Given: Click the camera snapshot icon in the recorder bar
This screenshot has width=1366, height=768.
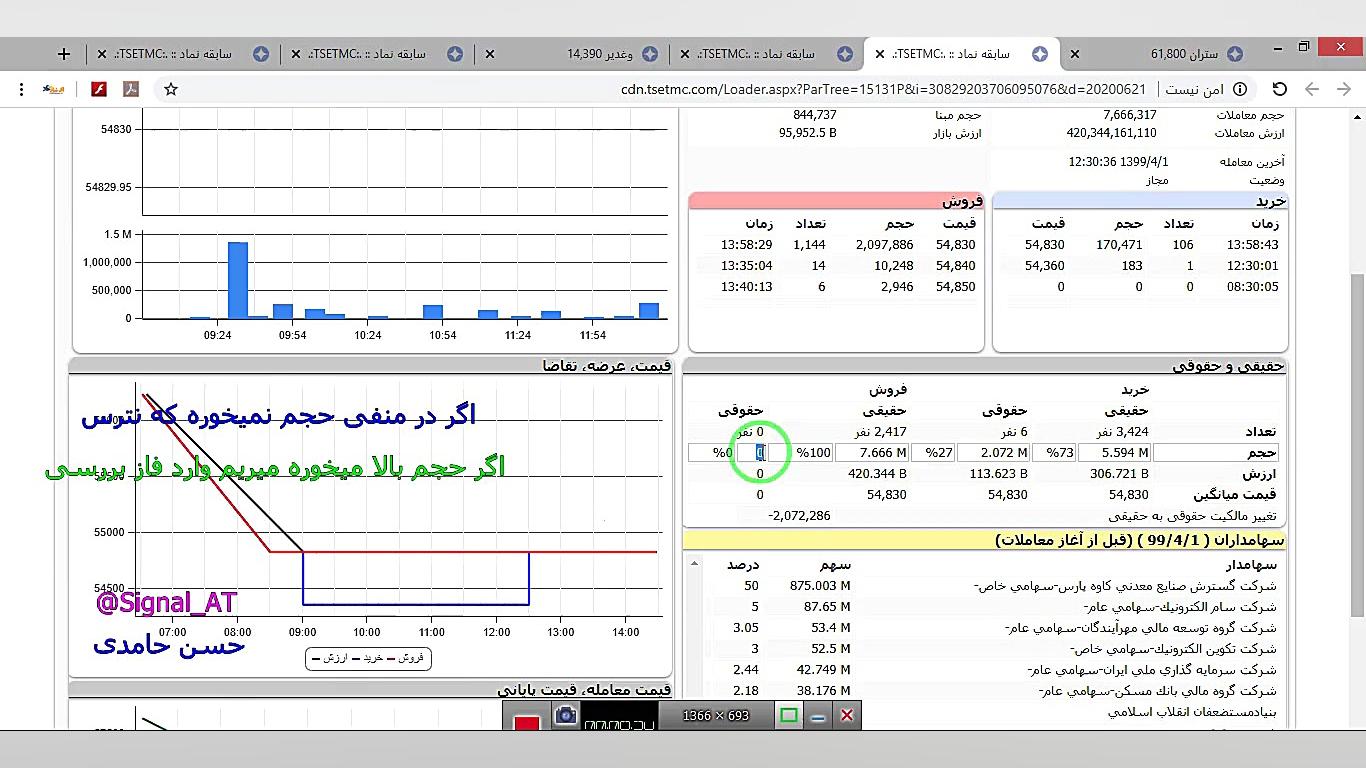Looking at the screenshot, I should 567,716.
